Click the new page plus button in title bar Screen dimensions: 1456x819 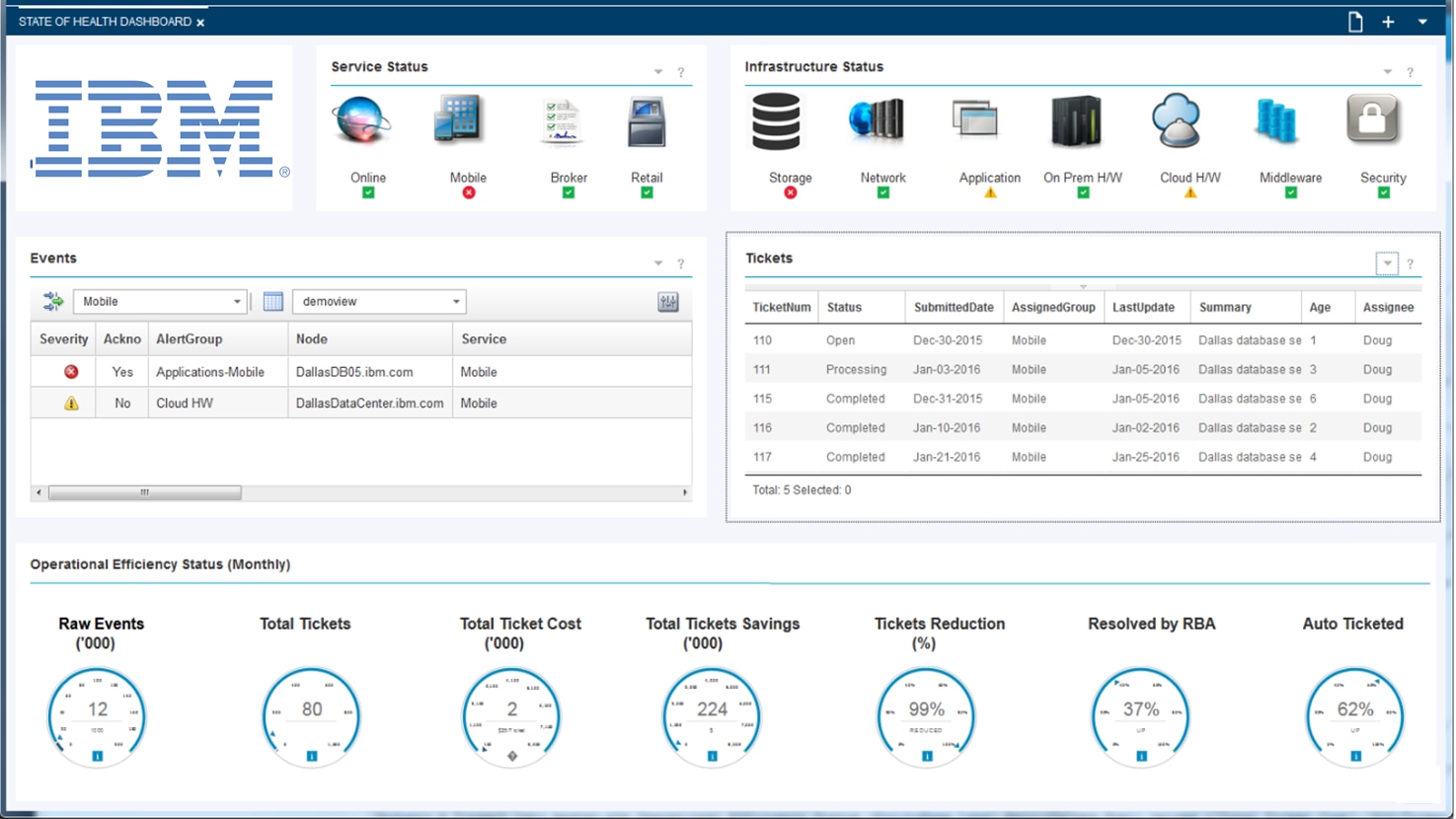1387,21
